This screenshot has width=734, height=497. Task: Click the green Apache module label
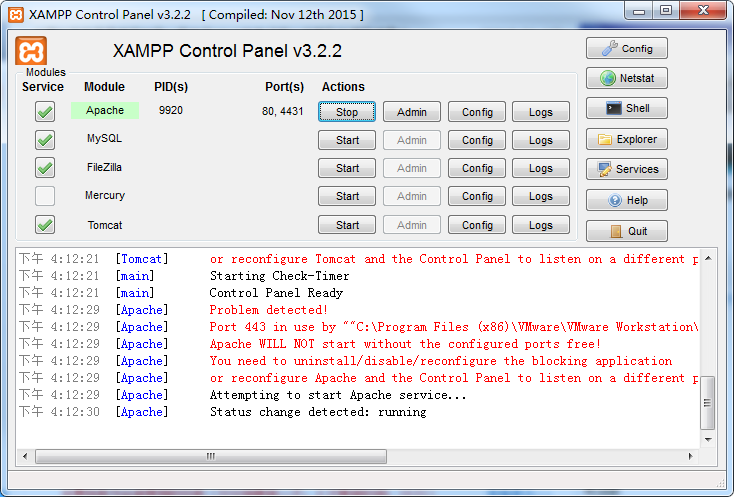click(105, 110)
